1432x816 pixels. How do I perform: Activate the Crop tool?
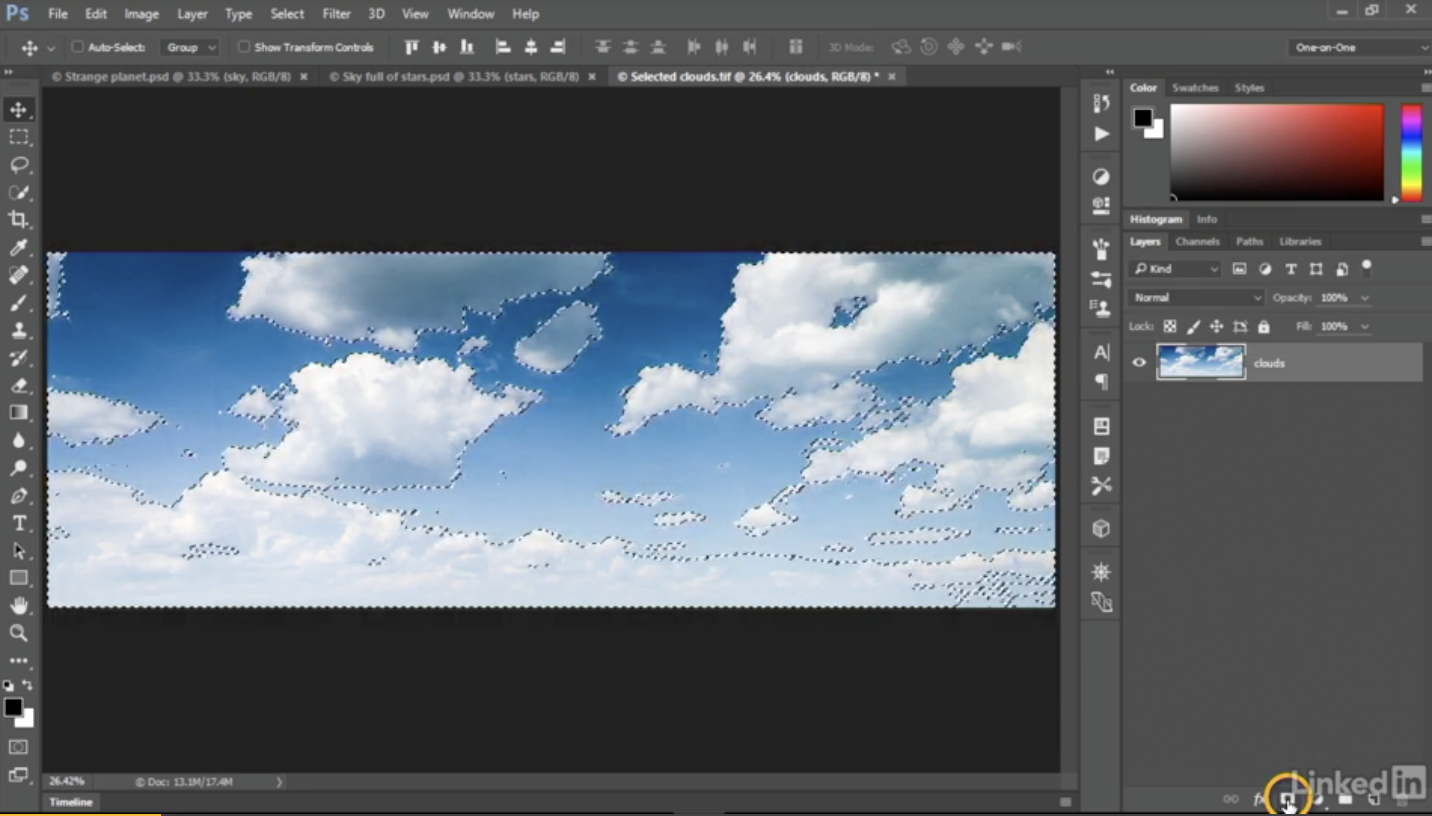click(19, 220)
